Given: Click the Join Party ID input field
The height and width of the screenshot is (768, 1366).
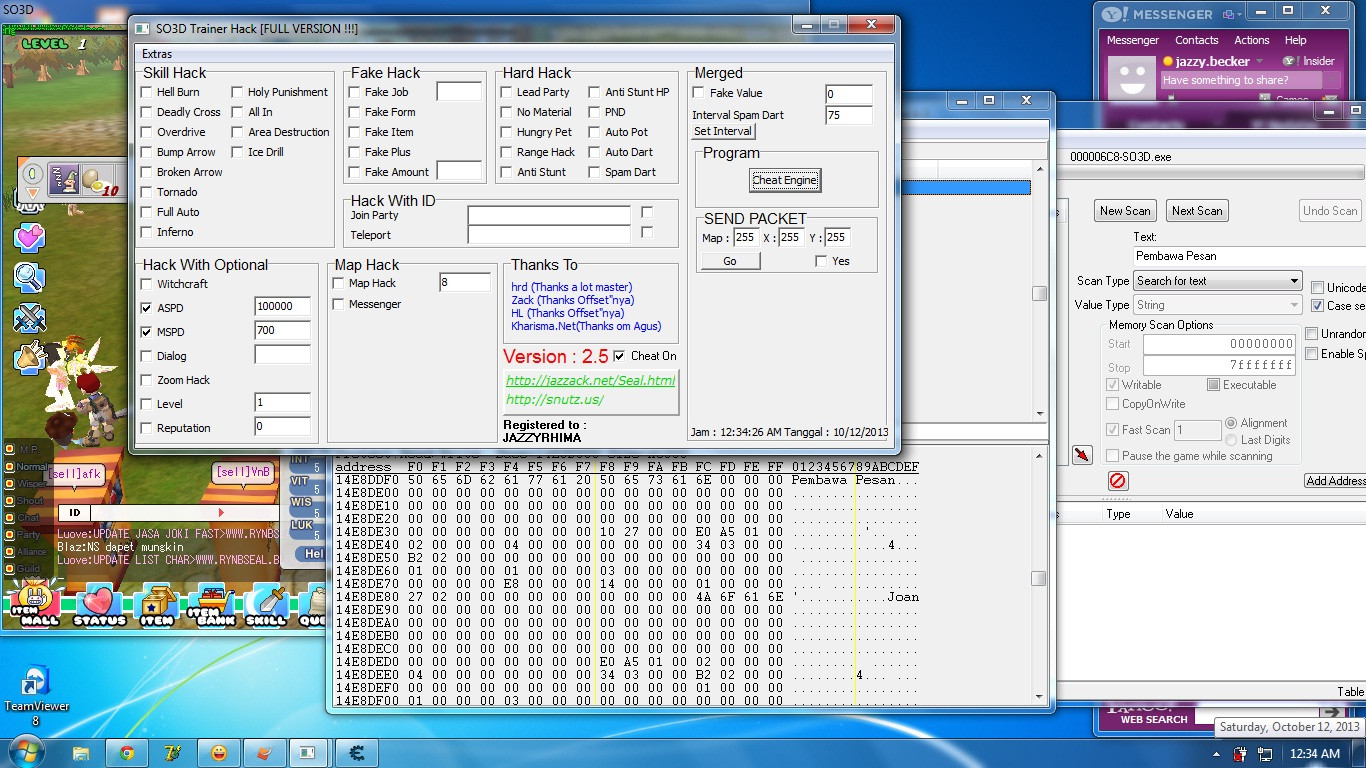Looking at the screenshot, I should point(549,215).
